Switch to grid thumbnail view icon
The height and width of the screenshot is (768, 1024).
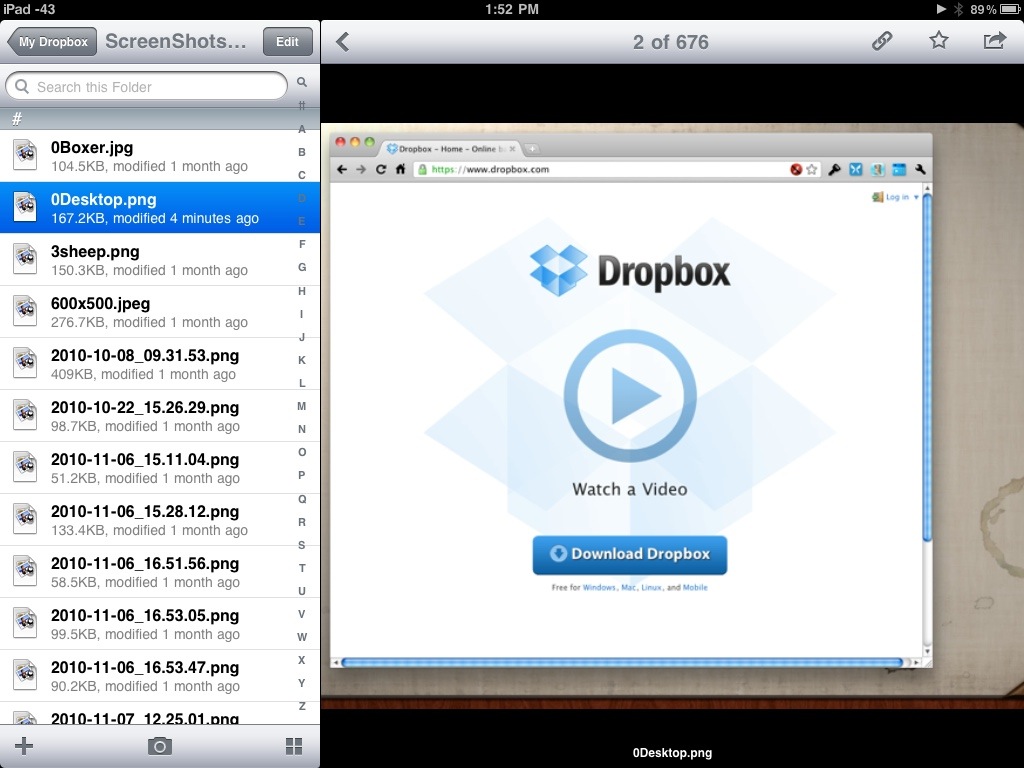[295, 746]
